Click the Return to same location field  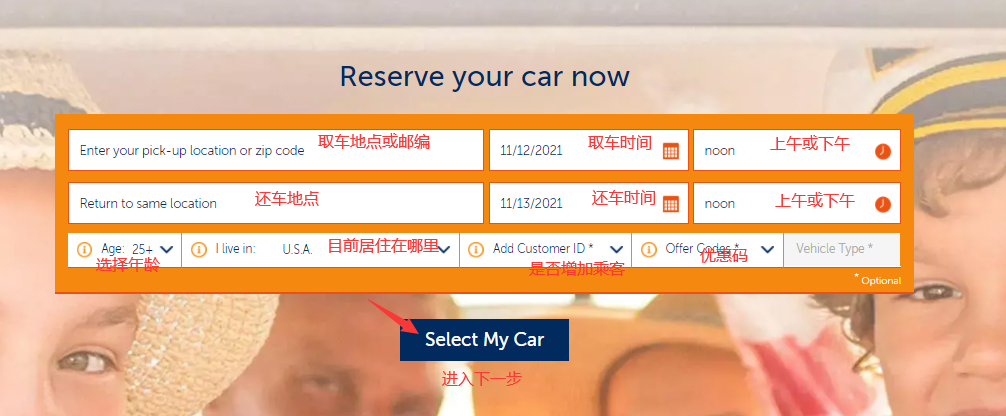276,204
